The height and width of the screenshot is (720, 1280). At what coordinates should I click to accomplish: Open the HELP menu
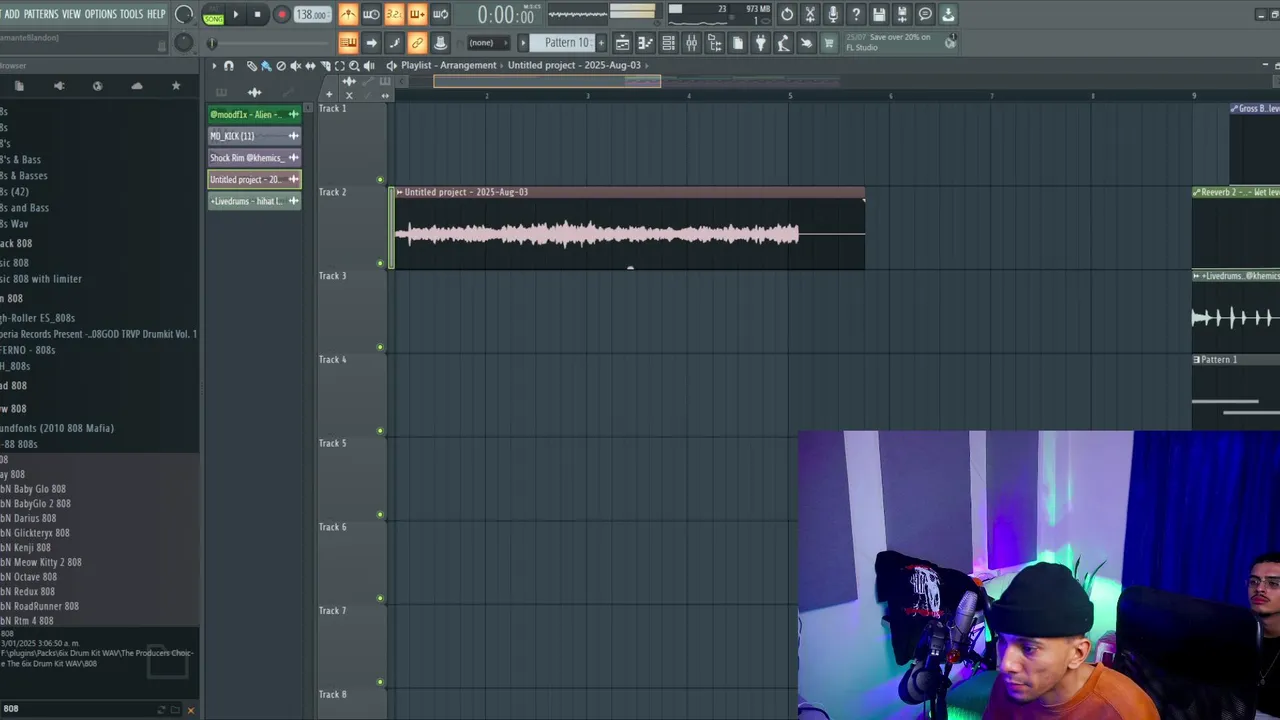click(156, 14)
